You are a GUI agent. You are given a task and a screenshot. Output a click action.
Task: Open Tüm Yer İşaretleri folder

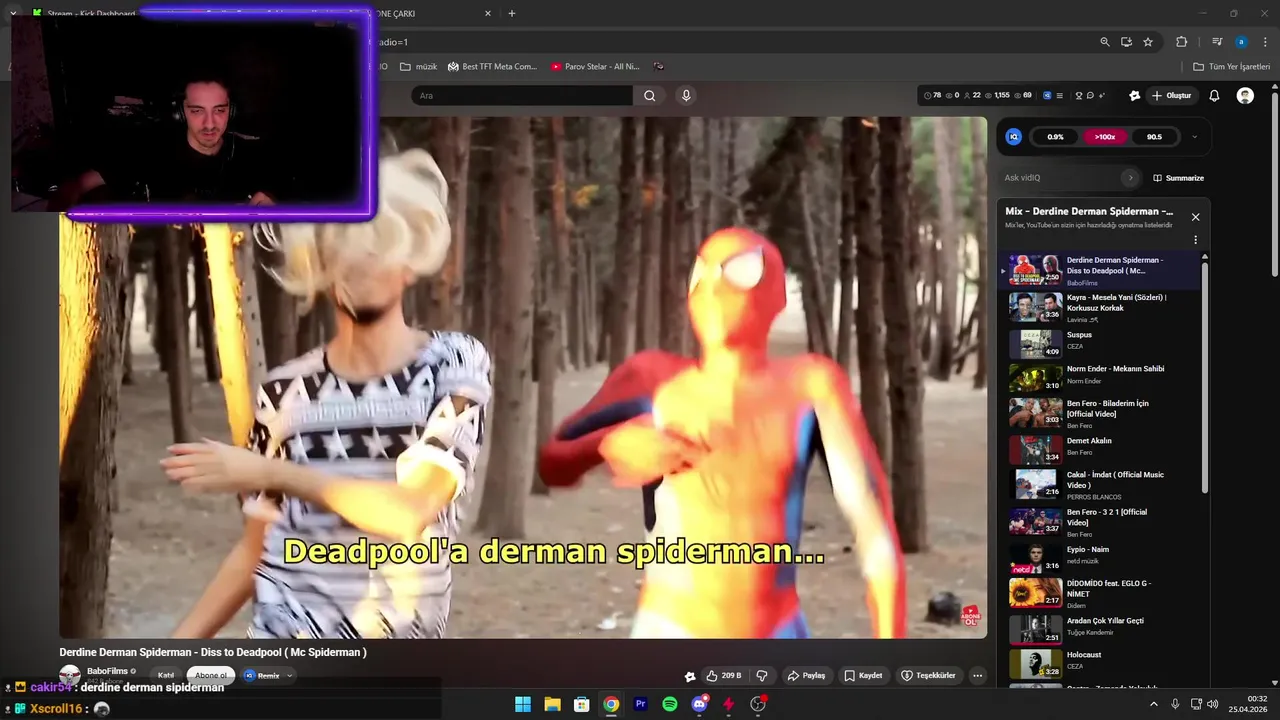(x=1231, y=66)
